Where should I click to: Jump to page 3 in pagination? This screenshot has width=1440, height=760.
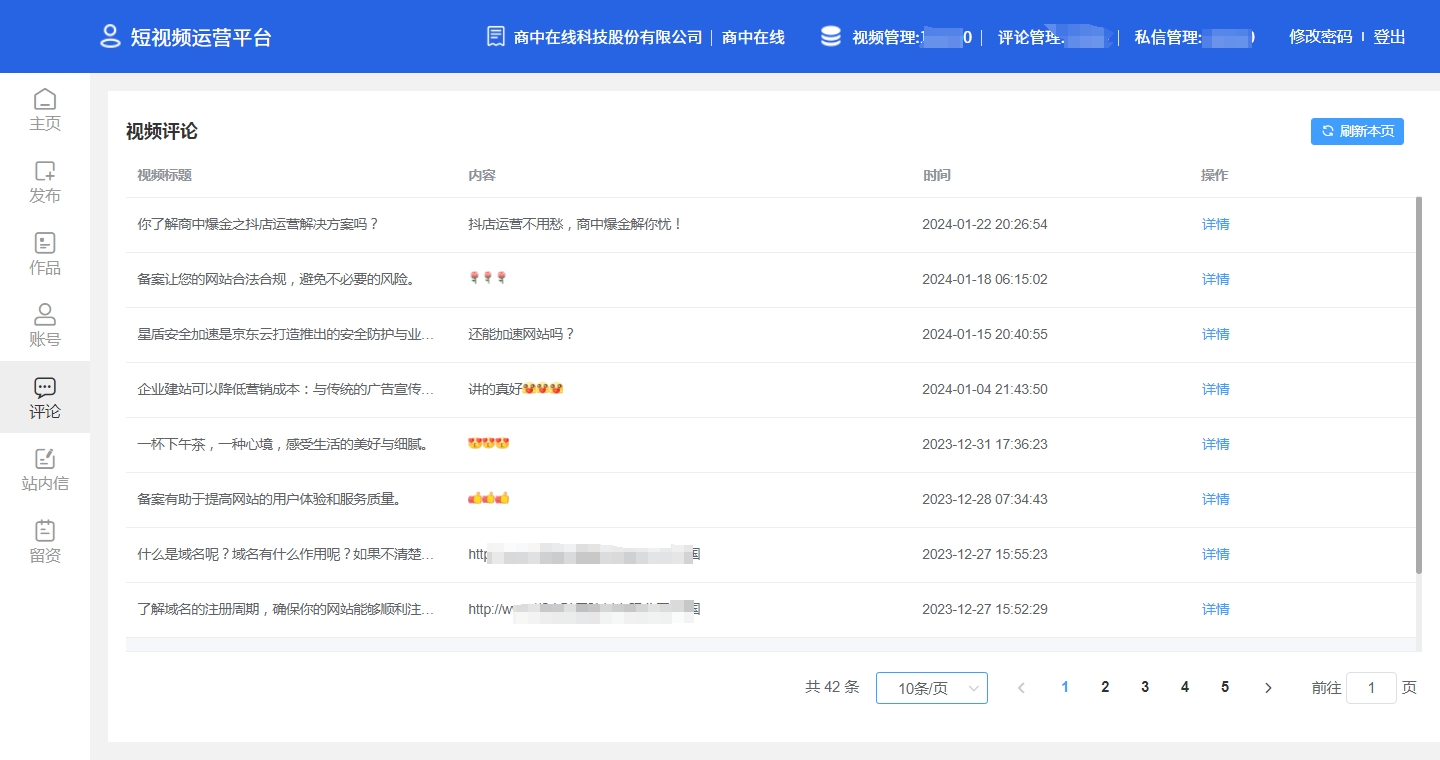(x=1145, y=687)
